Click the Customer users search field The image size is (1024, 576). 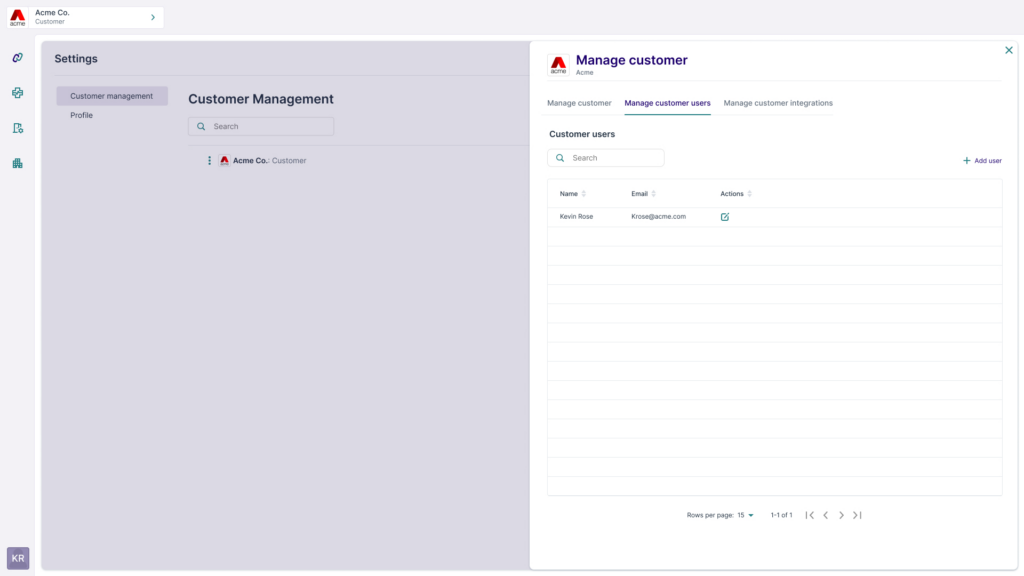(606, 158)
